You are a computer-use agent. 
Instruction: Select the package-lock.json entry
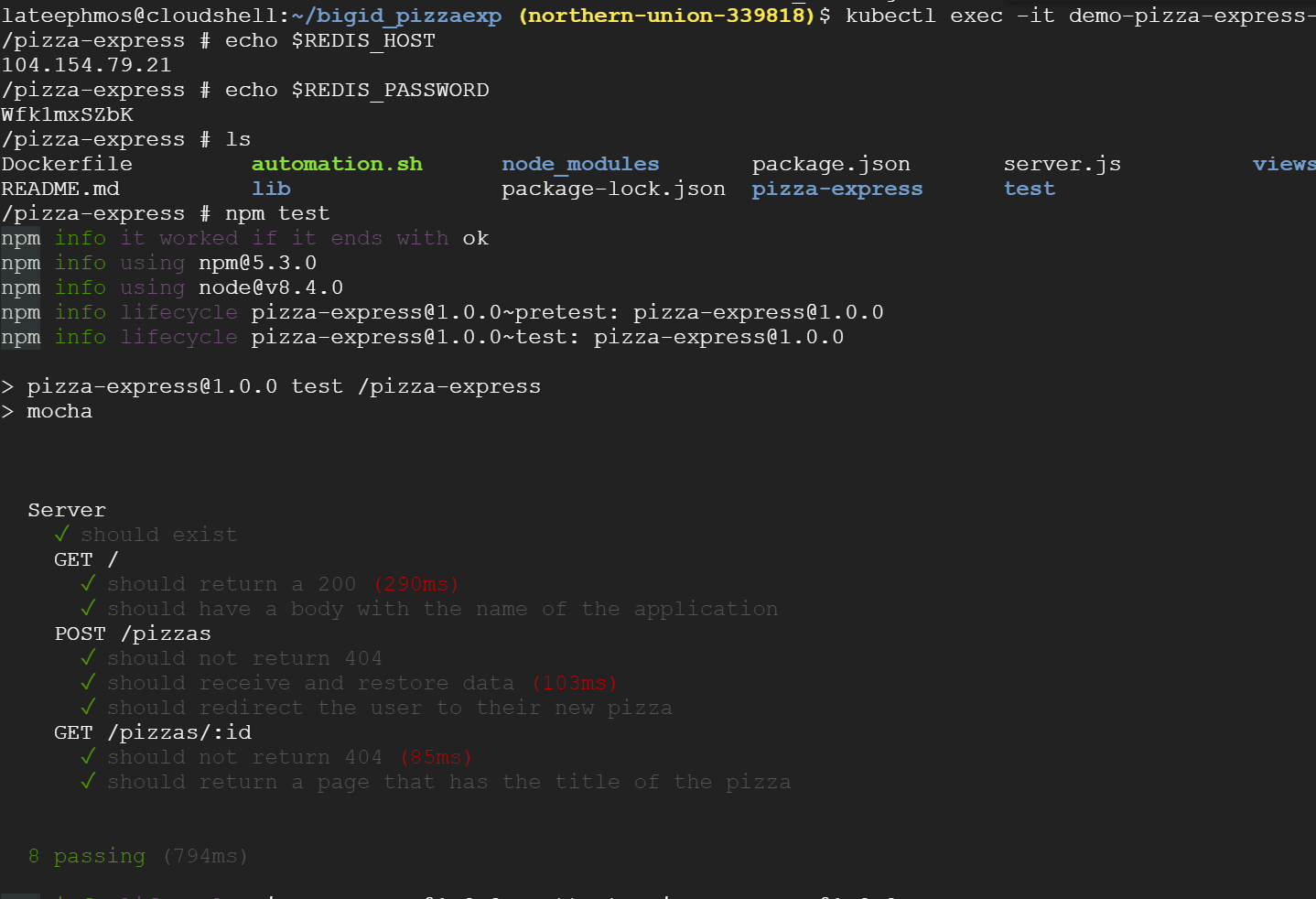point(613,188)
